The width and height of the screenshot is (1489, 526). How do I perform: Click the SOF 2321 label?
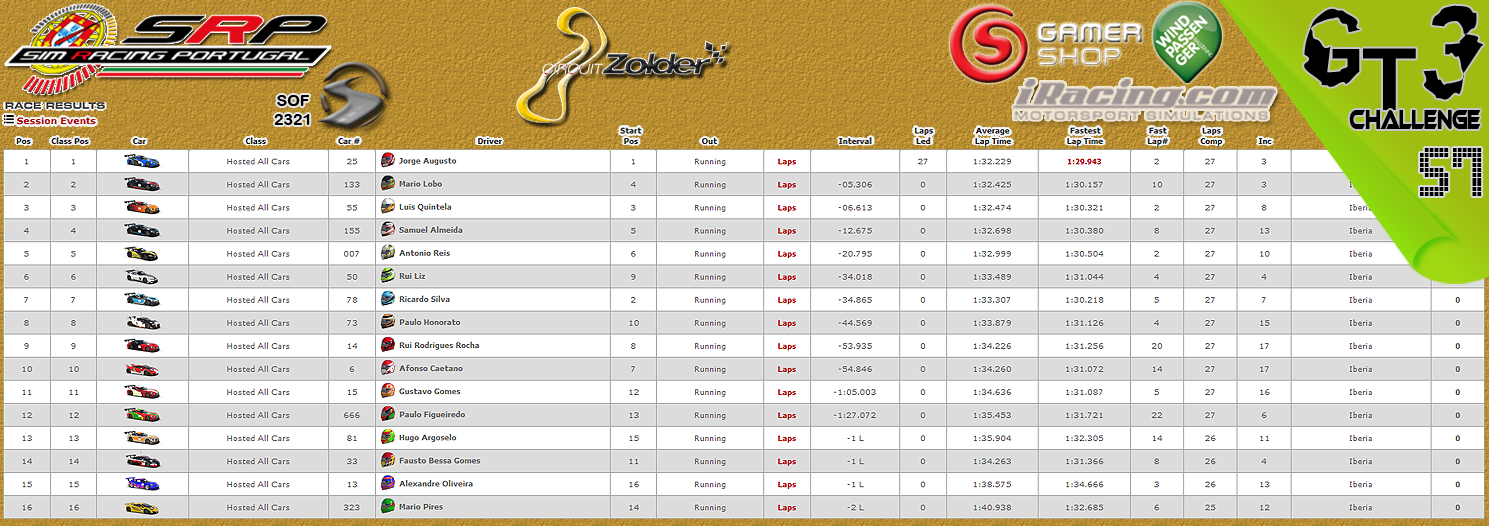pos(295,110)
